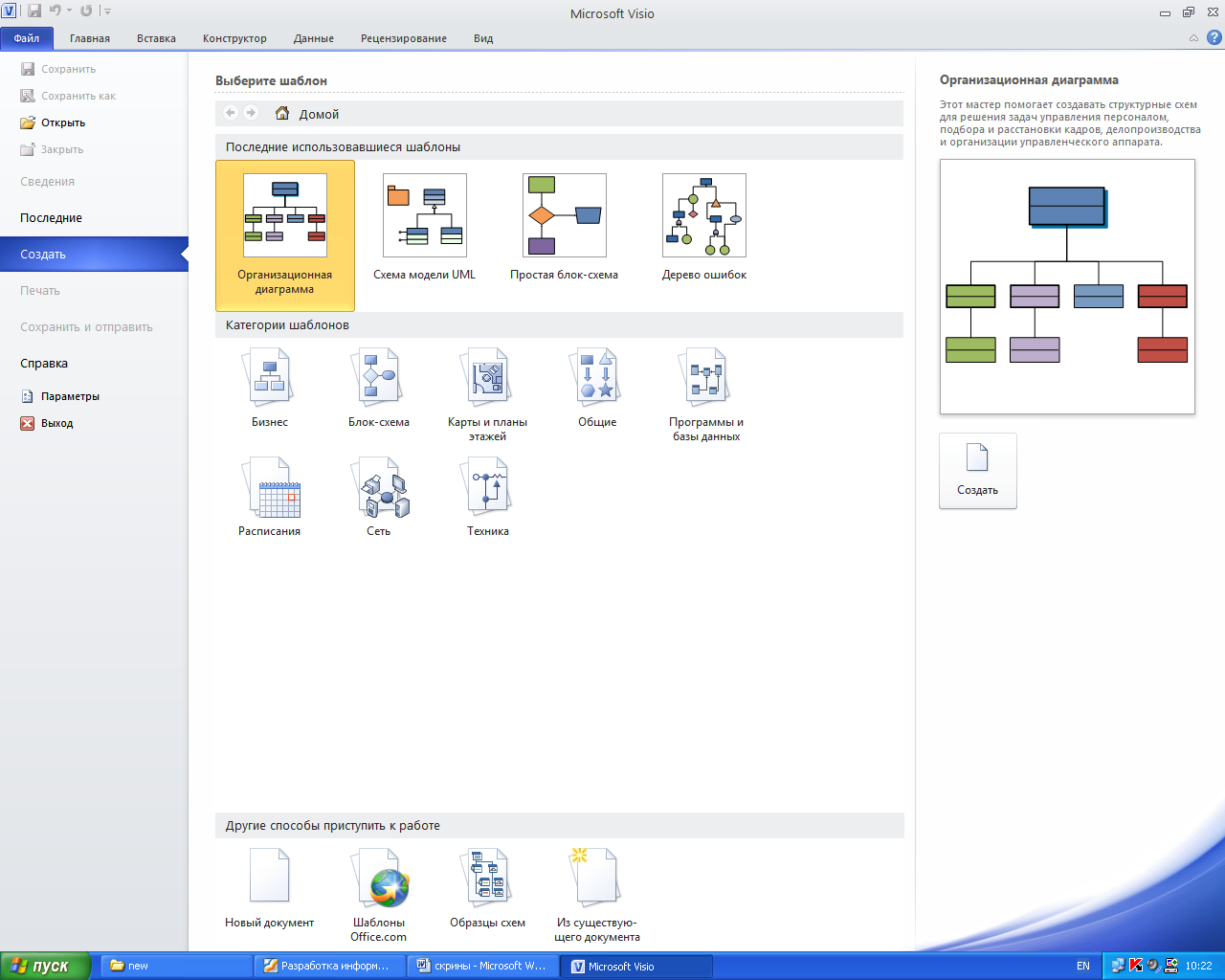Click the organizational chart preview image

click(1067, 286)
